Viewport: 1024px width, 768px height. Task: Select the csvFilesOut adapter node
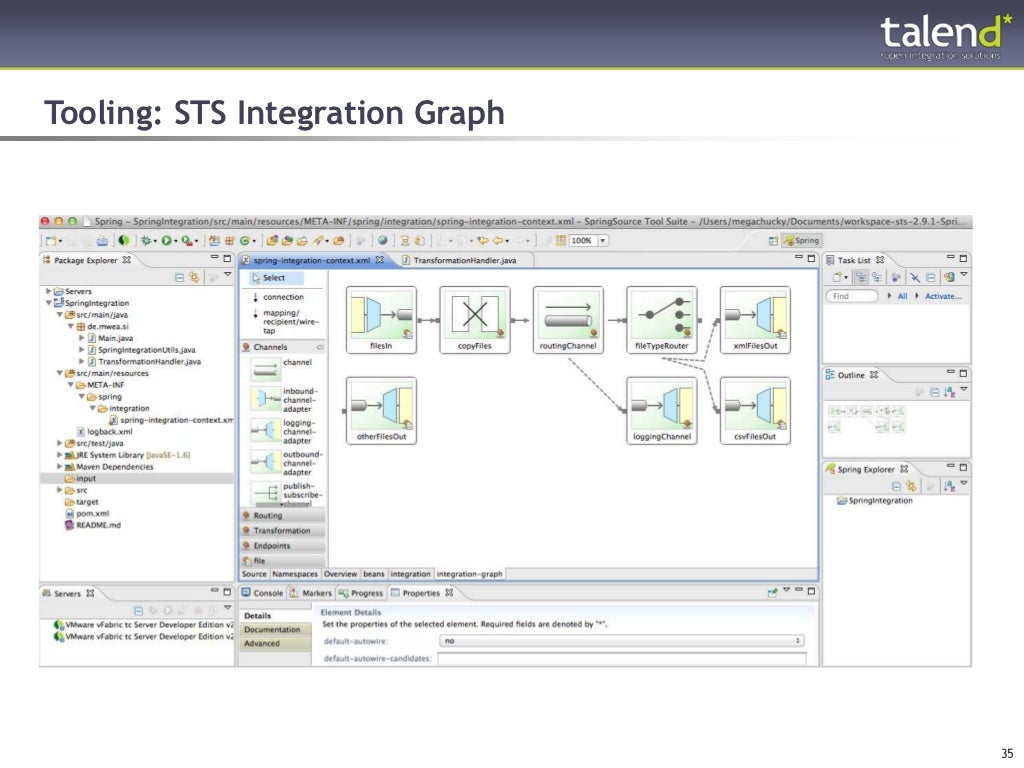click(756, 411)
